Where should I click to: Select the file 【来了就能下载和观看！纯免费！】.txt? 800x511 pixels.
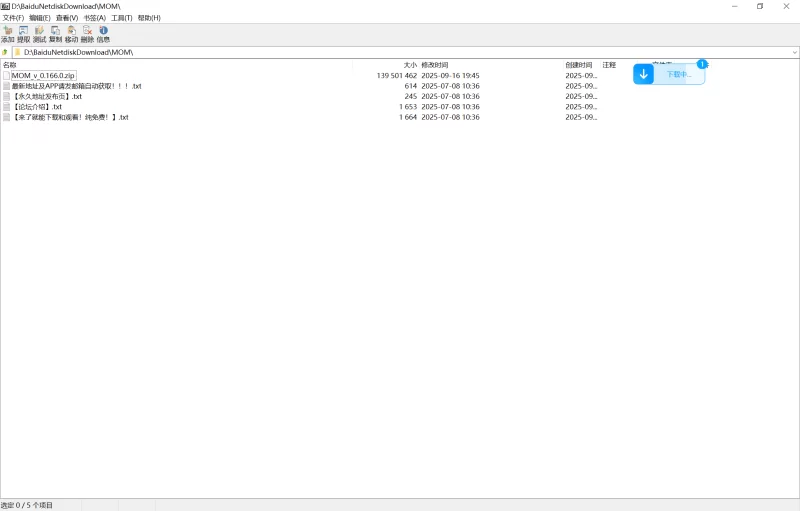70,117
